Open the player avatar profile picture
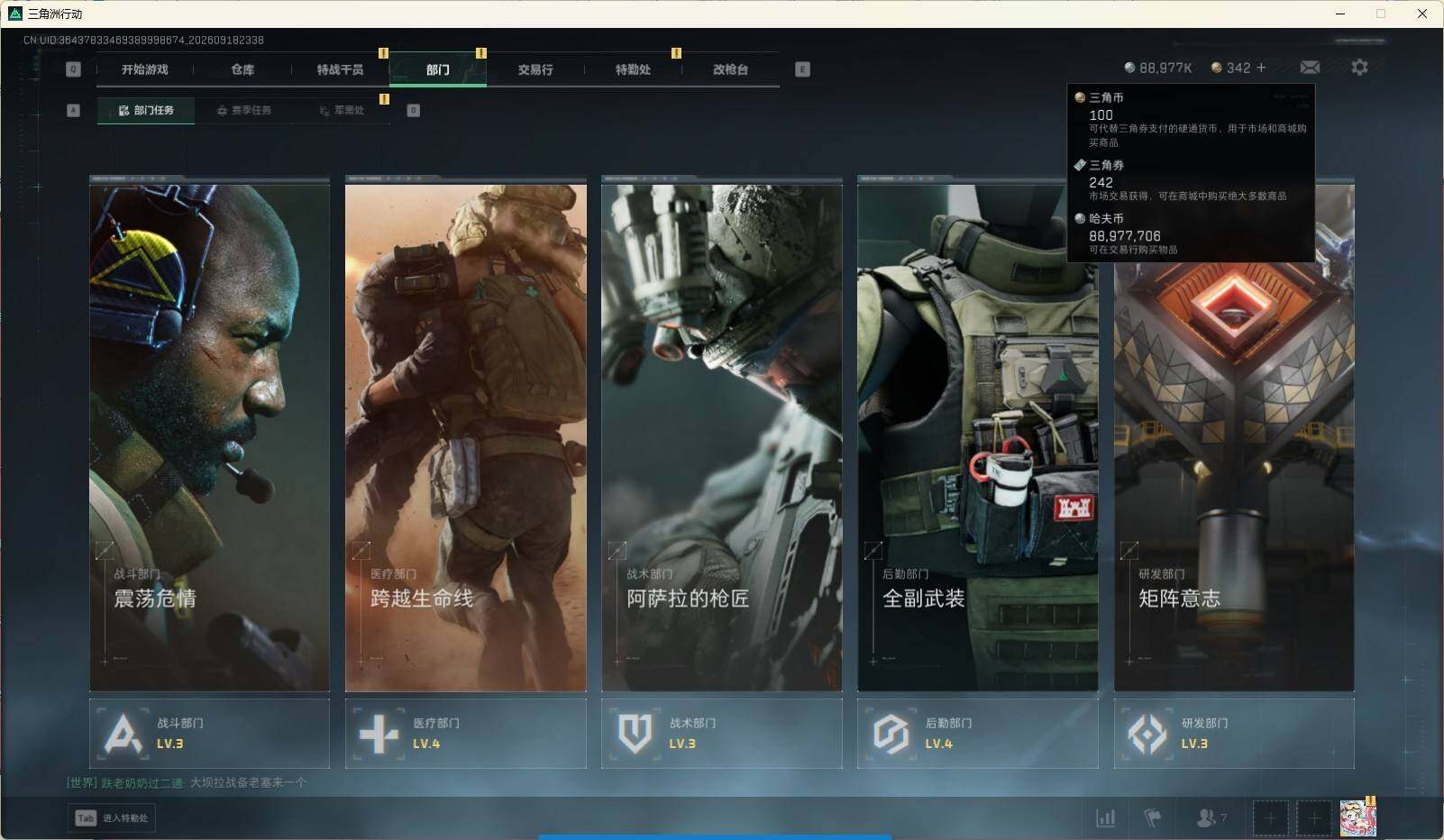This screenshot has width=1444, height=840. point(1357,818)
